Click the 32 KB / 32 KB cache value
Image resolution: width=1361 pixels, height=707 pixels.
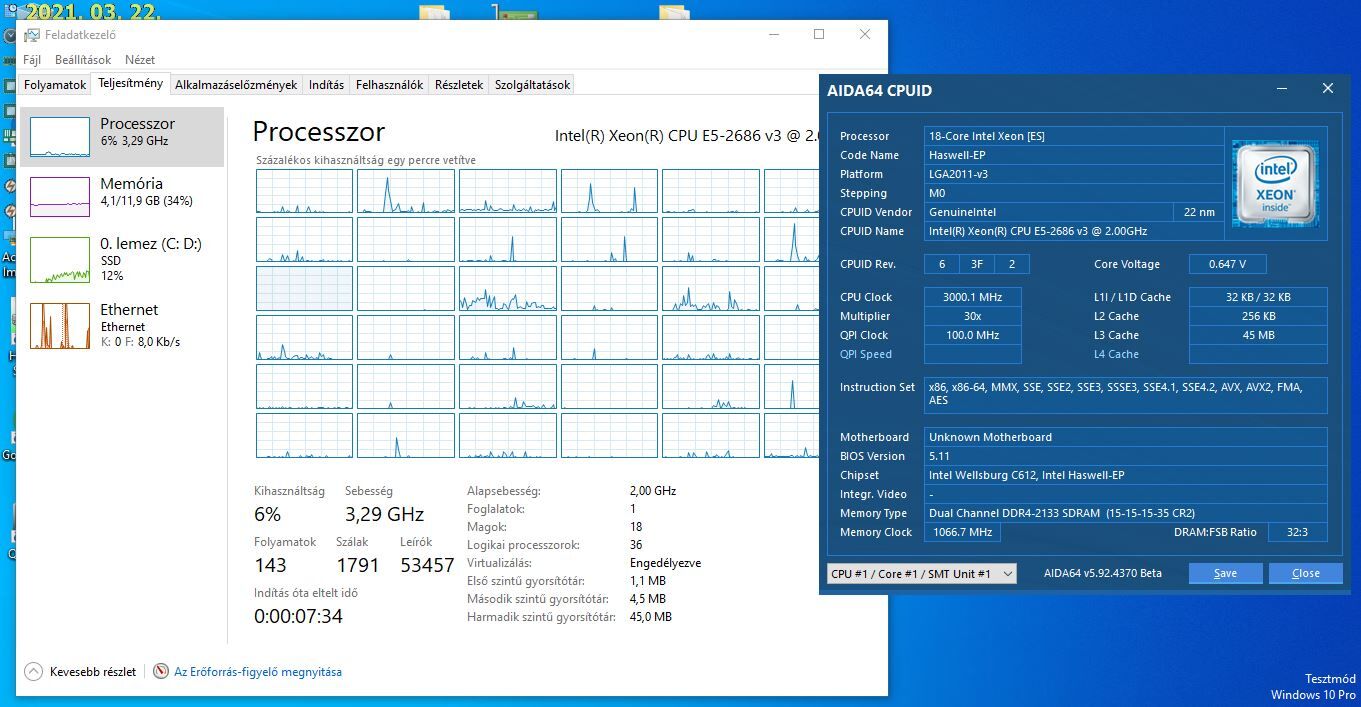(x=1258, y=297)
